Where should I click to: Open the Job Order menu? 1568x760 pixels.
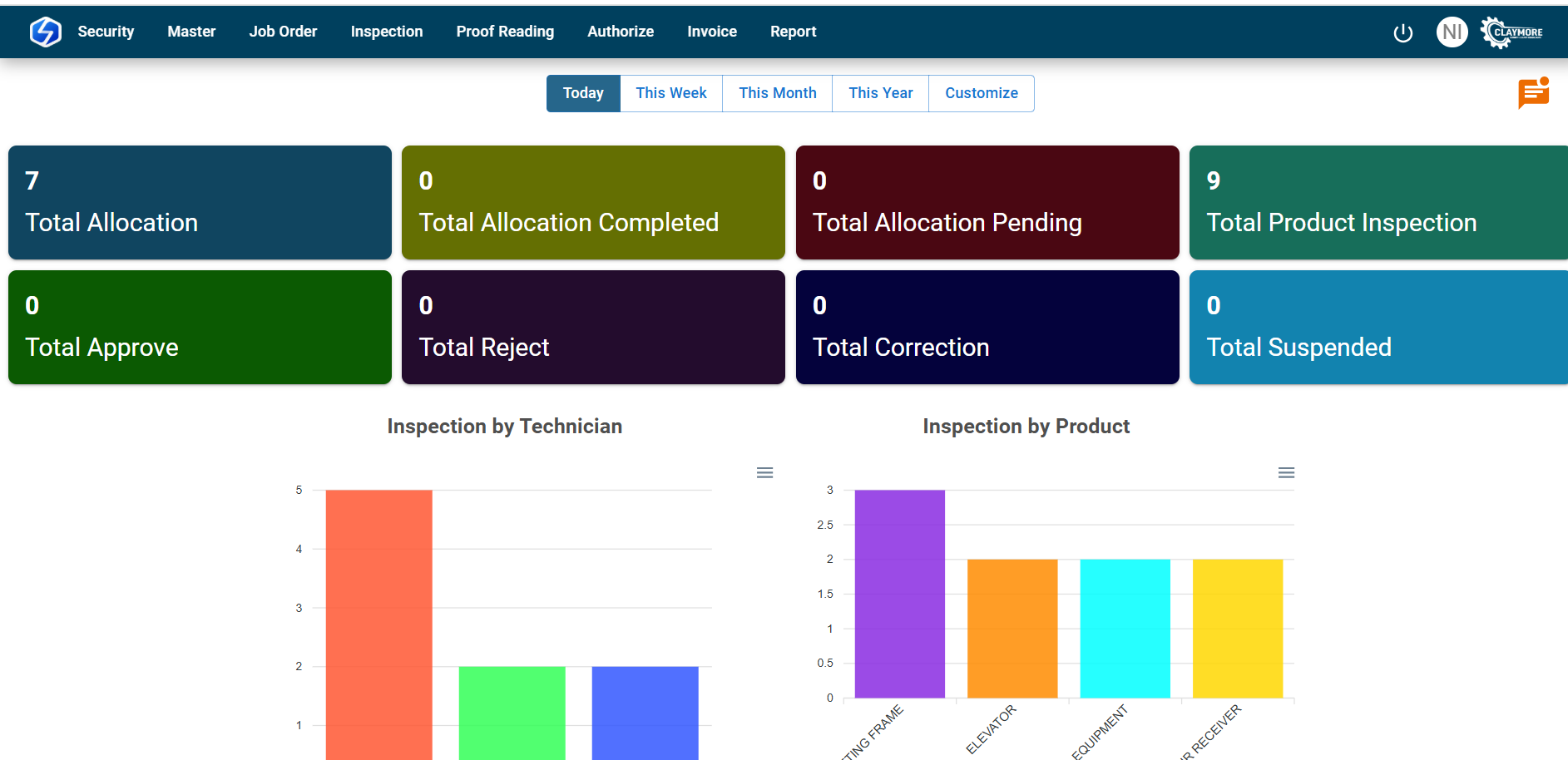click(283, 32)
